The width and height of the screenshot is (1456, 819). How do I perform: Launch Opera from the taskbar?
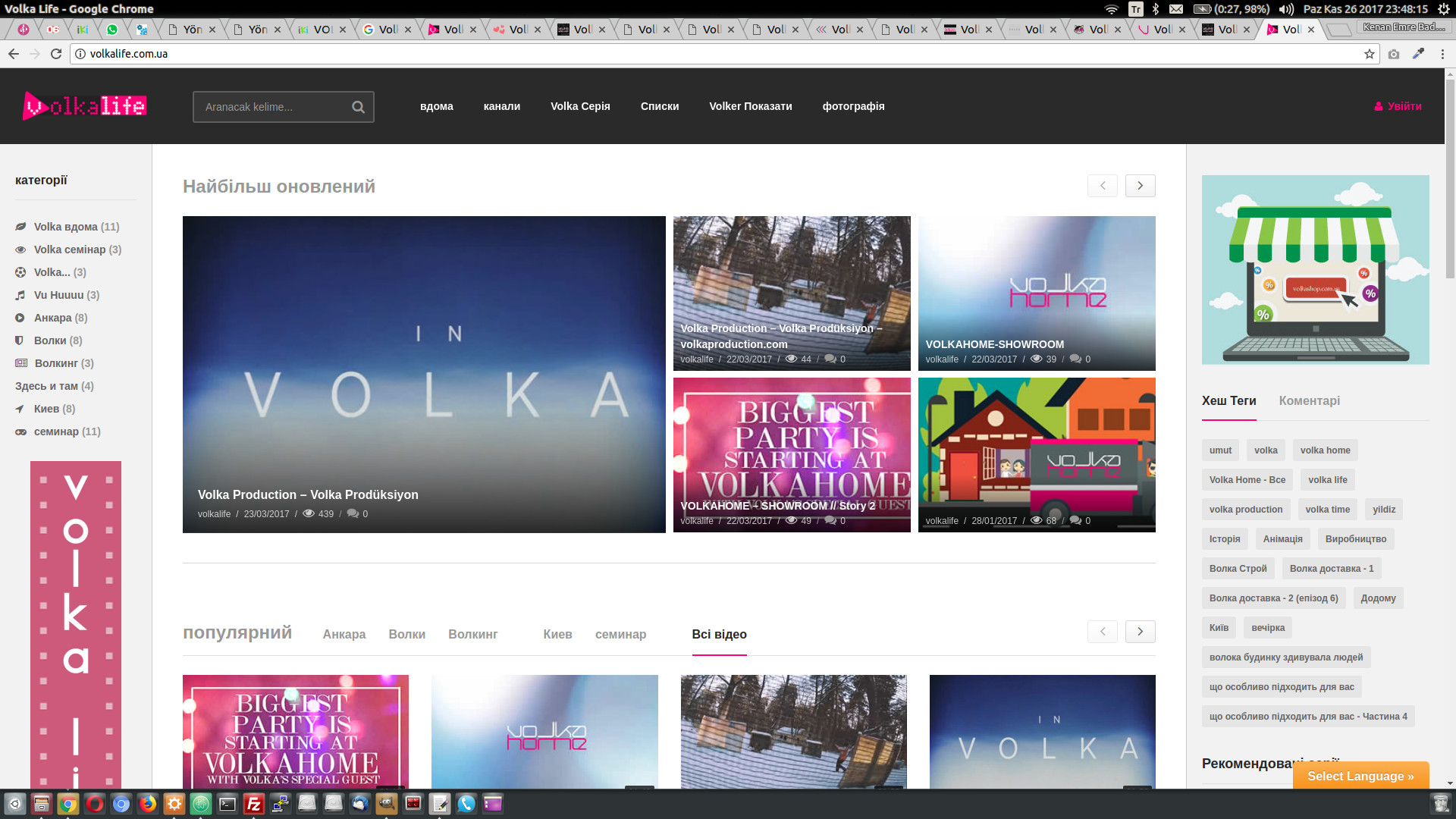point(95,803)
